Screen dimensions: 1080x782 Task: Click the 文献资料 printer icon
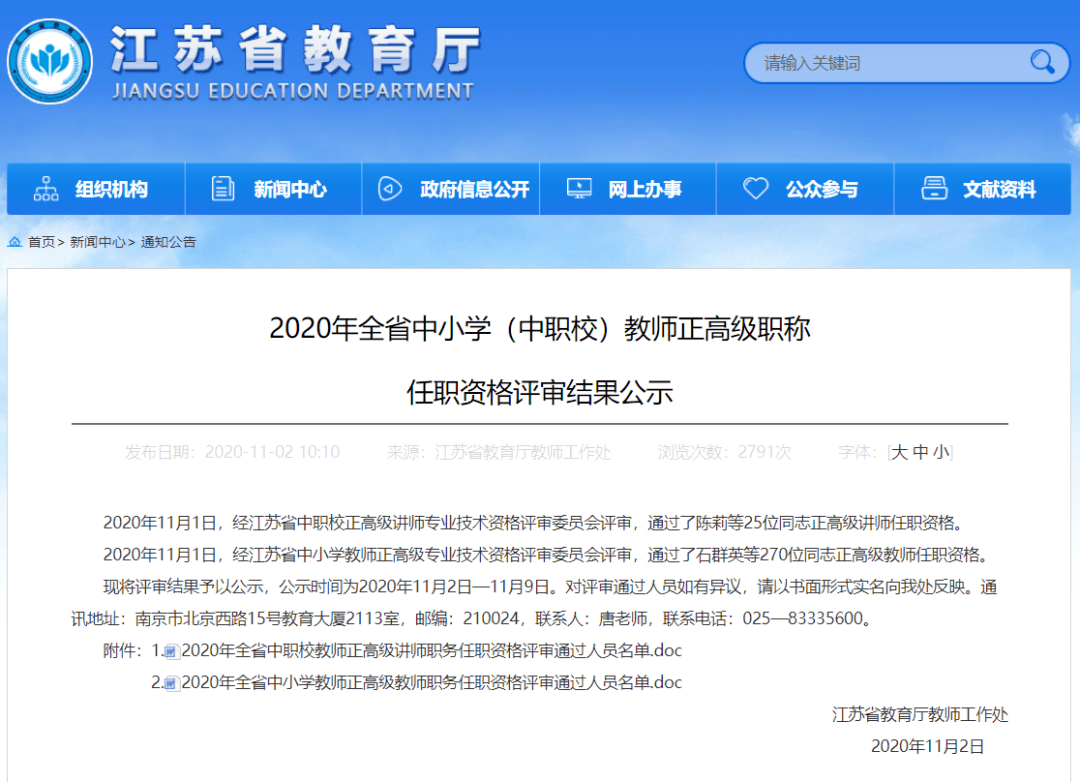[x=934, y=189]
